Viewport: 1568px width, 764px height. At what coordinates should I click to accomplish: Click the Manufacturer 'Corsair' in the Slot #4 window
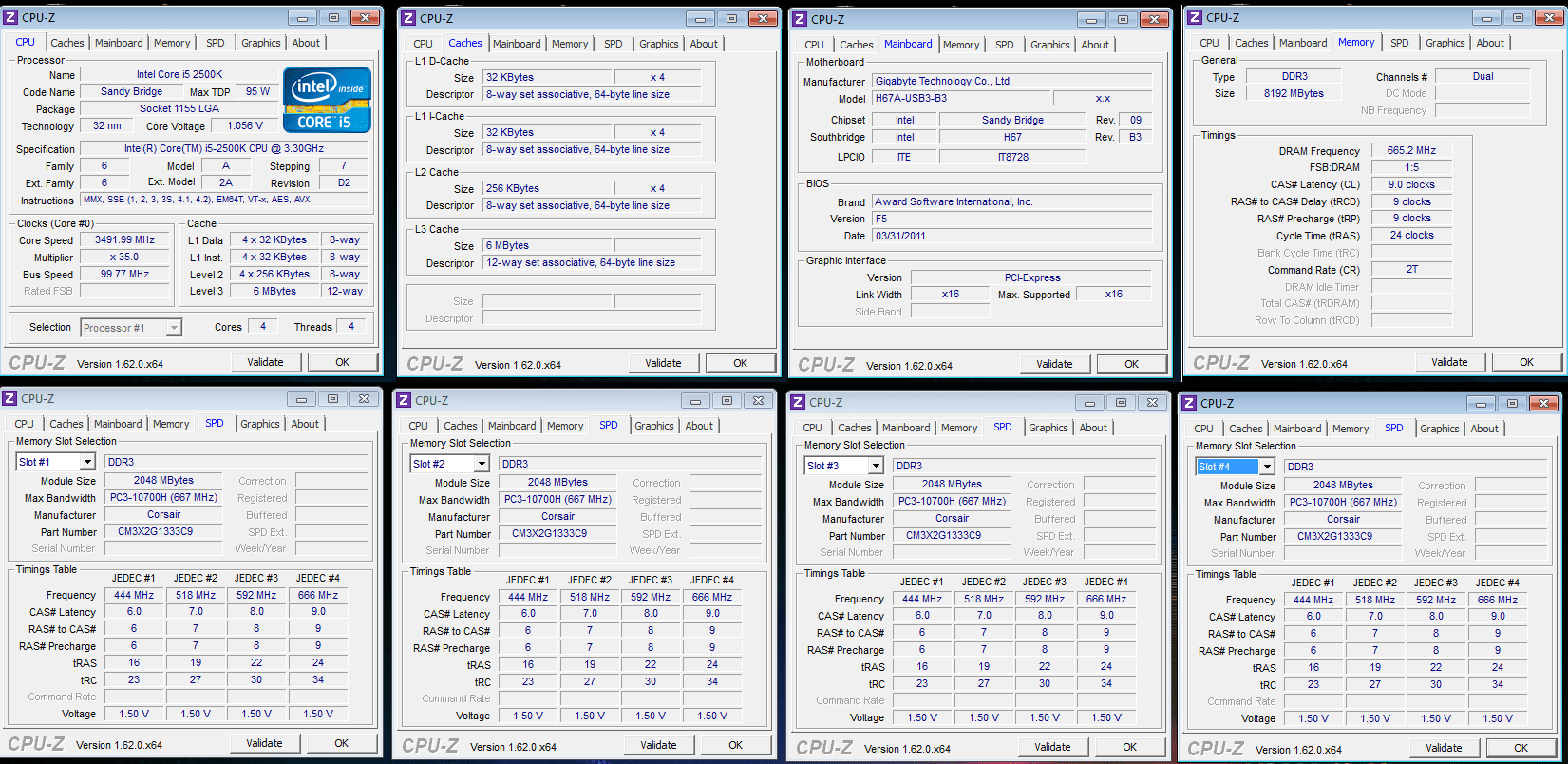coord(1343,519)
